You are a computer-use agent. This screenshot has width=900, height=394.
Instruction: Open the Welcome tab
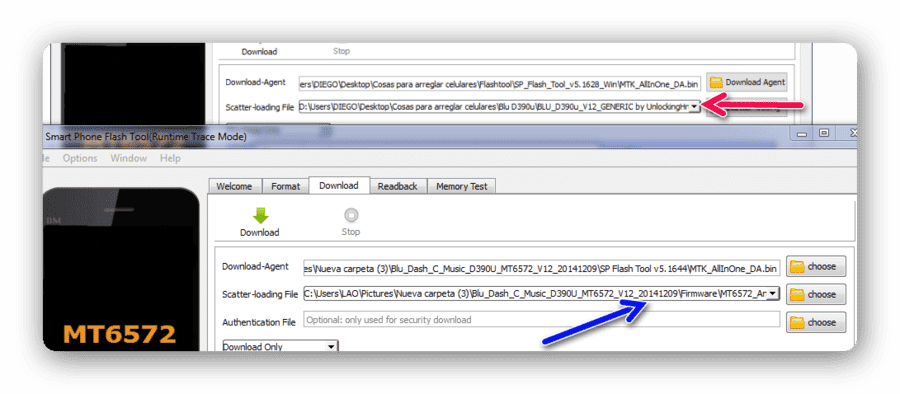click(234, 186)
